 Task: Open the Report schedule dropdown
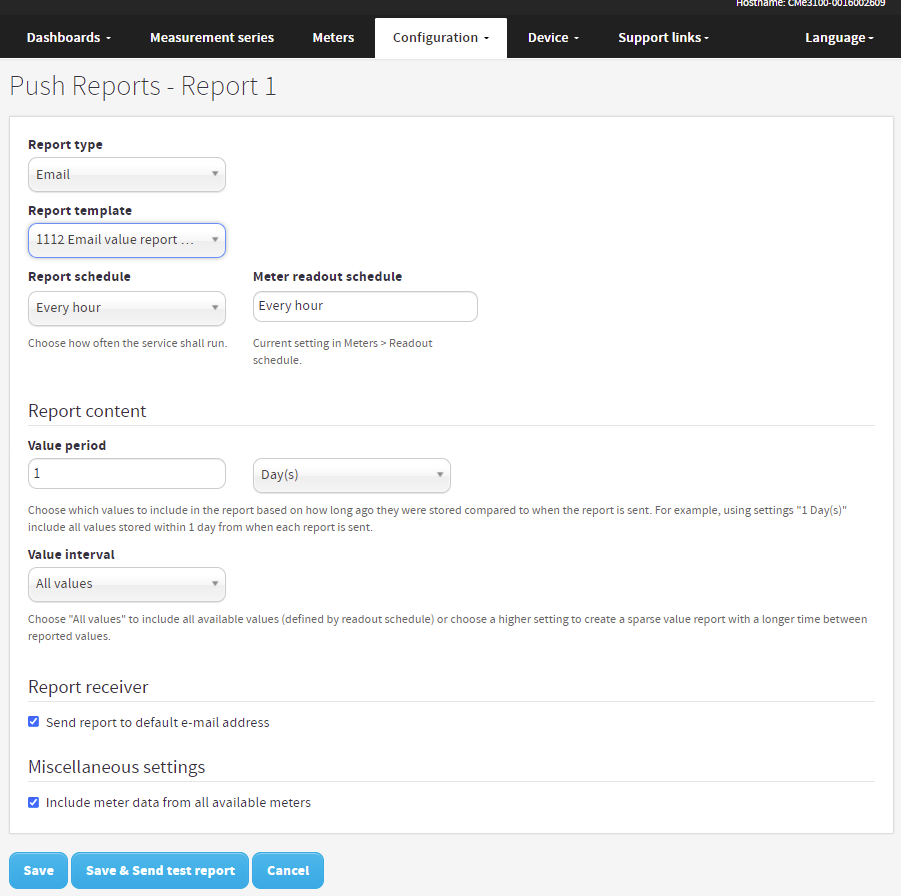pos(126,307)
